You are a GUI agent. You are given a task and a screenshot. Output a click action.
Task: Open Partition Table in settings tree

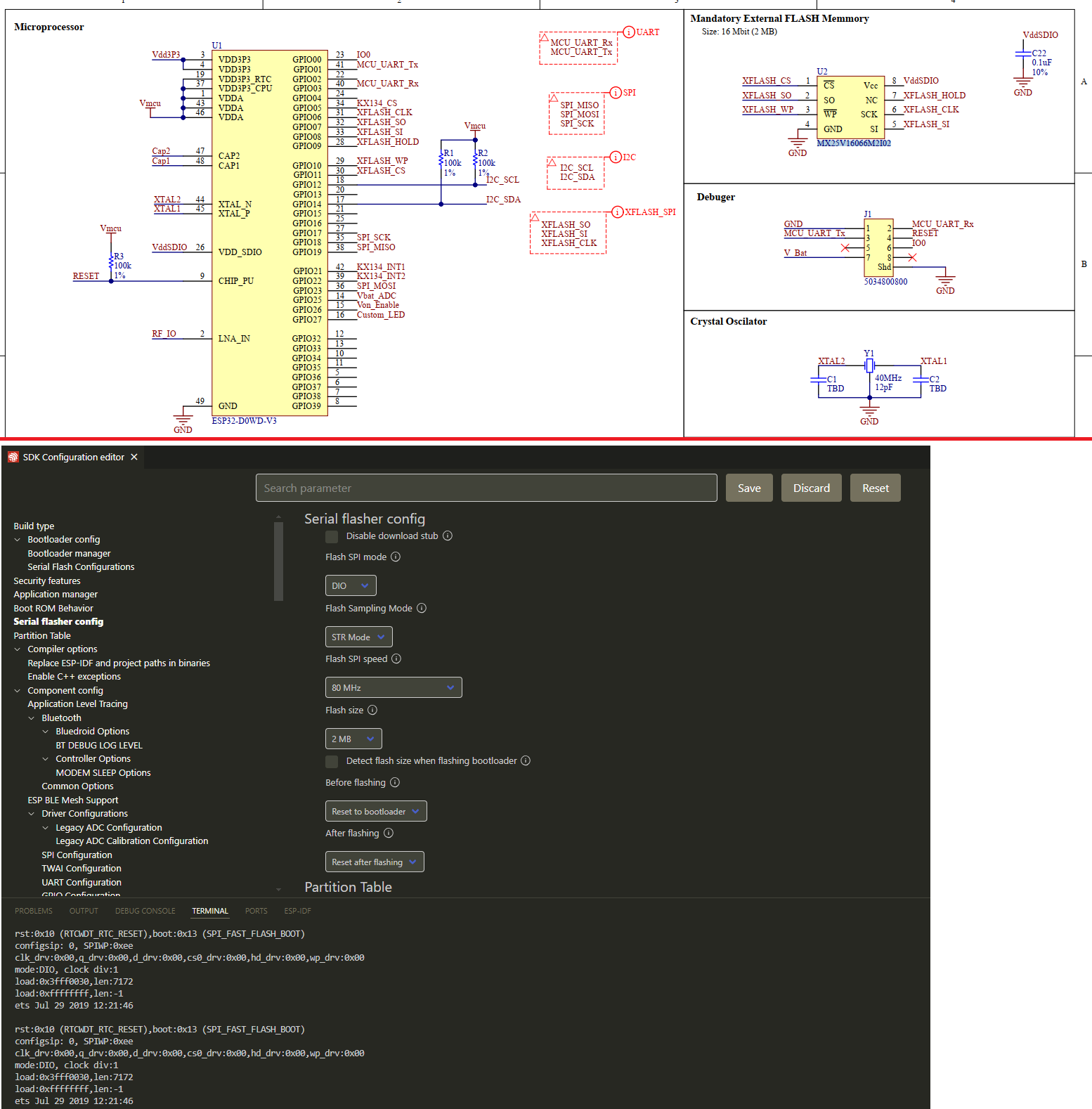point(42,636)
